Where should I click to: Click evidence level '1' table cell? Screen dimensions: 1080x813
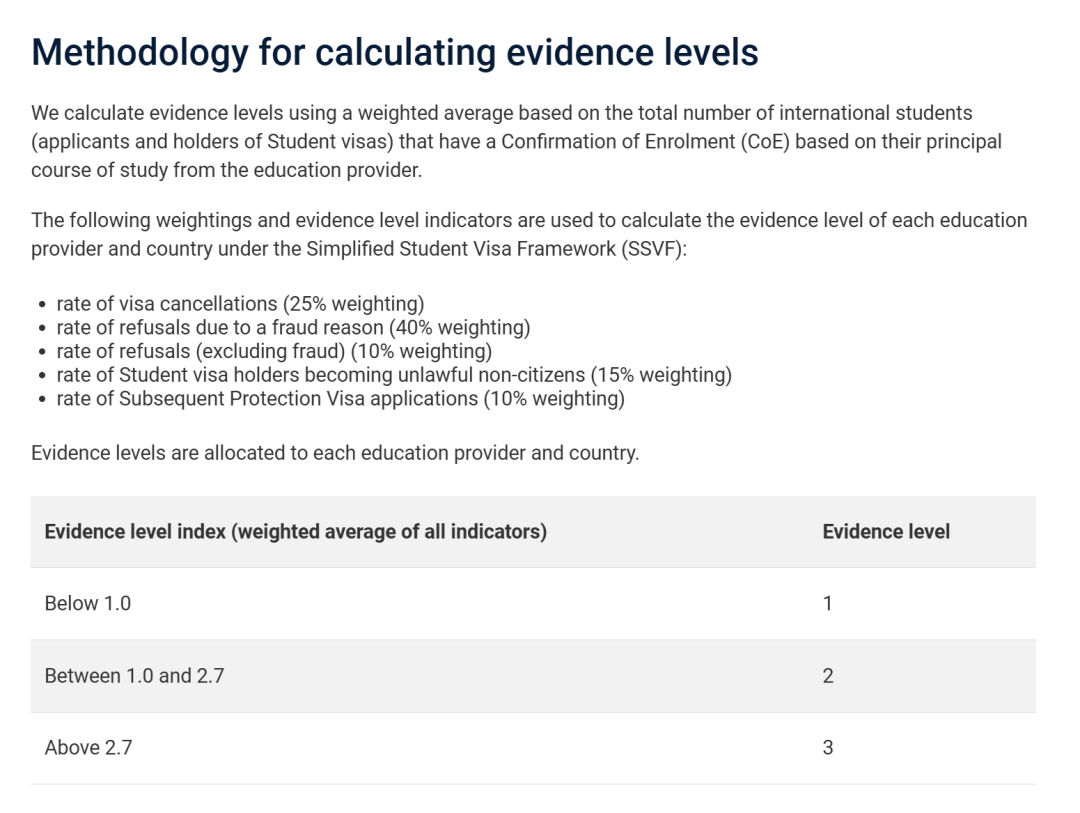pyautogui.click(x=828, y=604)
